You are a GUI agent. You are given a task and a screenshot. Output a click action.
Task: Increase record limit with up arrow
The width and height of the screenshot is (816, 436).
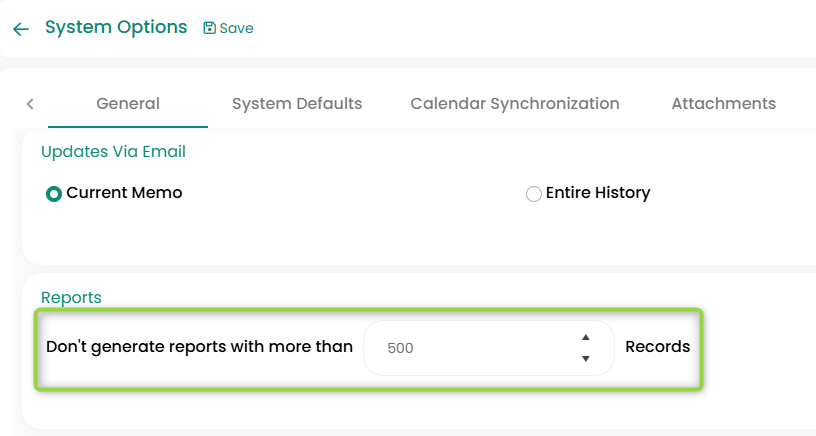[x=586, y=337]
